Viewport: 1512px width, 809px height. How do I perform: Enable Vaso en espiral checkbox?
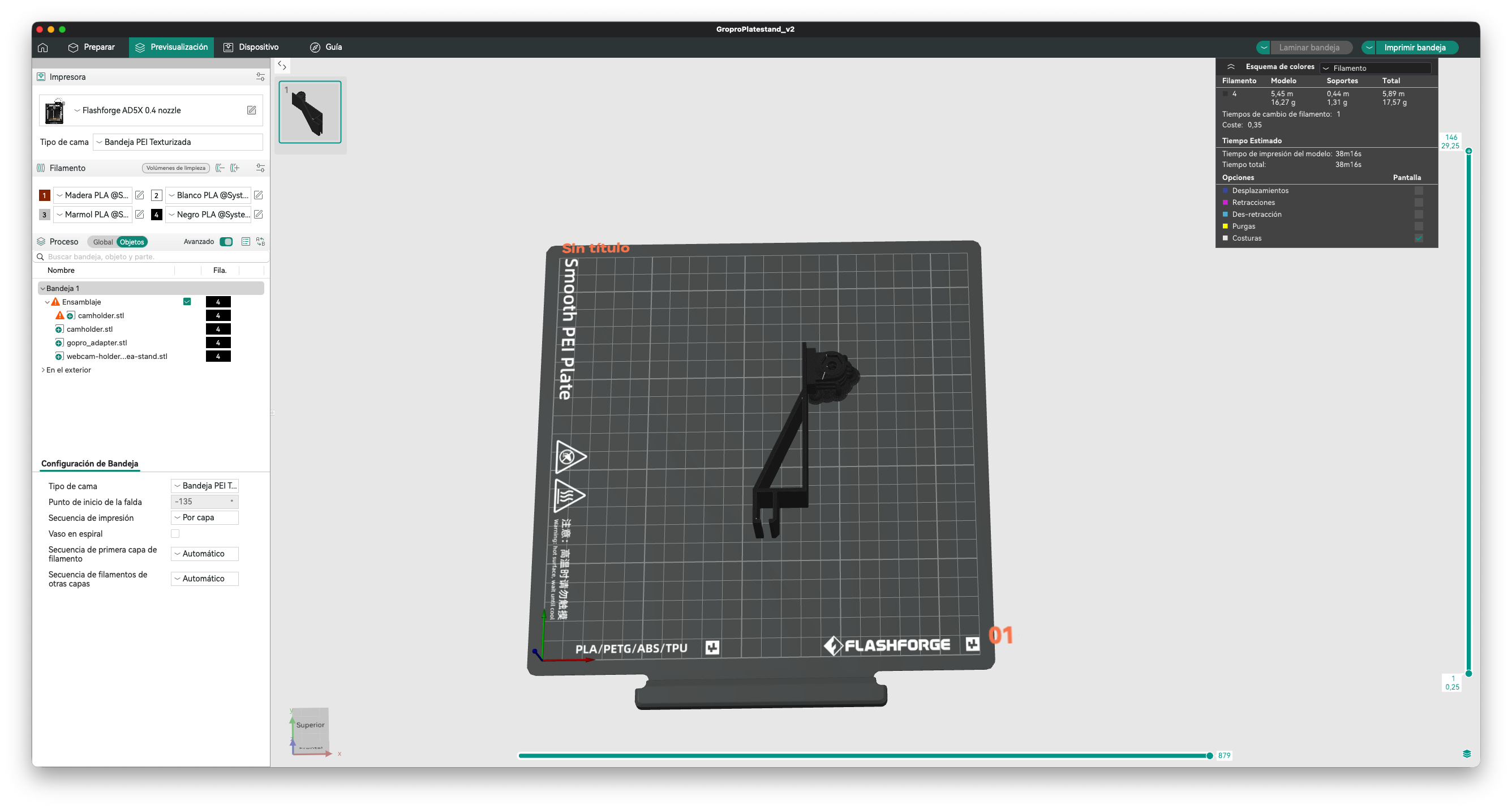[175, 534]
